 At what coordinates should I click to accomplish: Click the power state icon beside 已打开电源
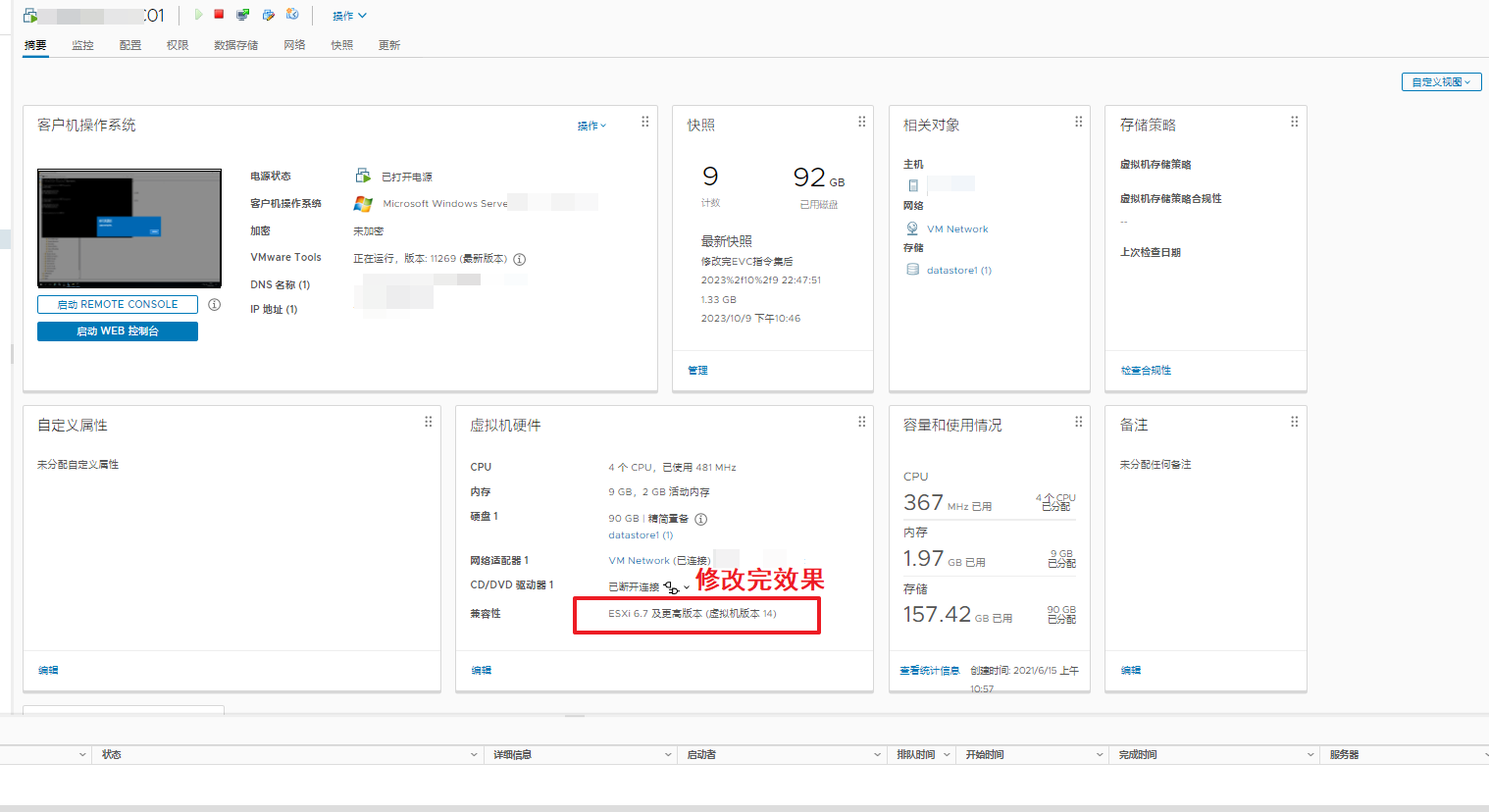pos(363,176)
